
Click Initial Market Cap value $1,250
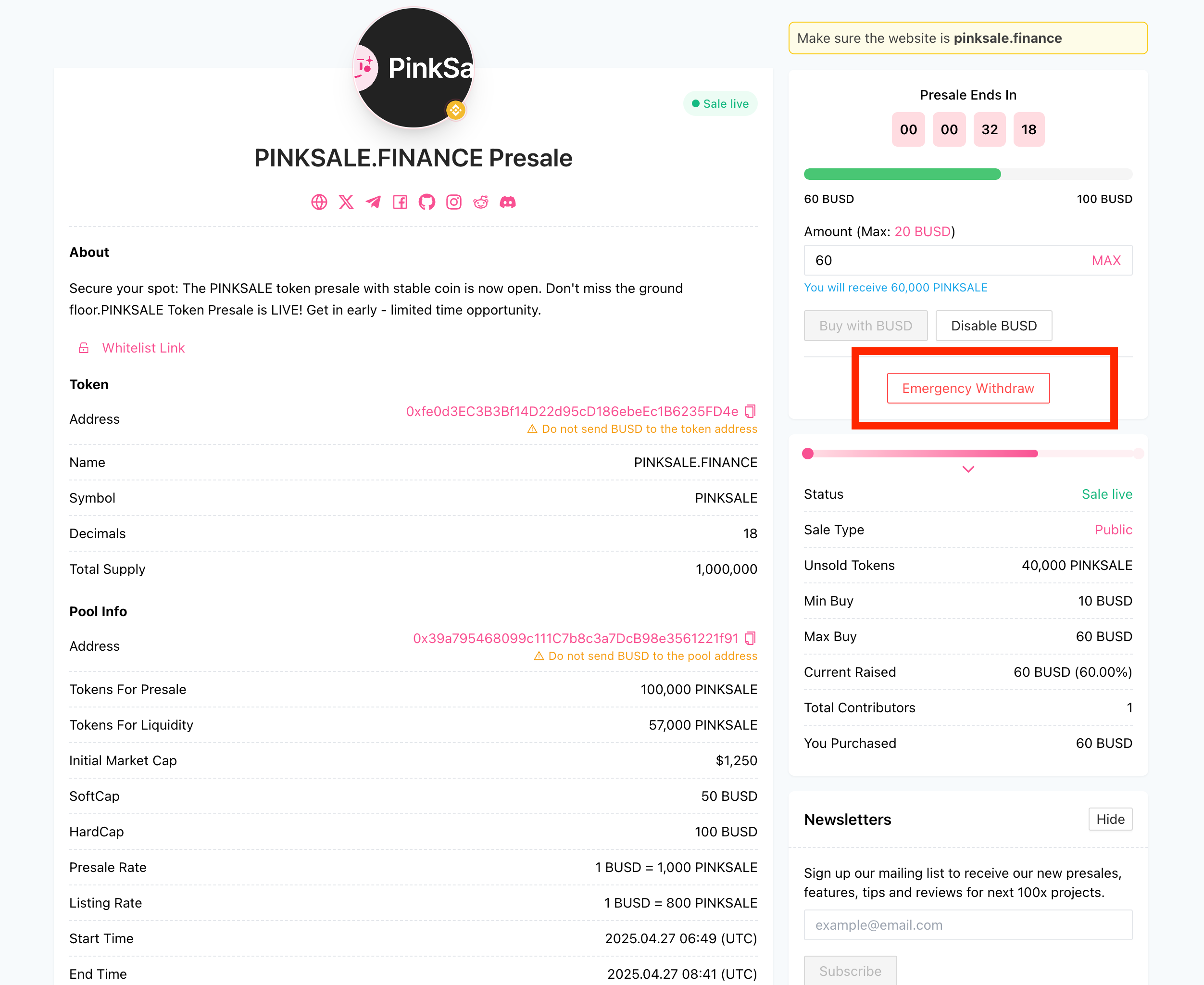click(736, 760)
